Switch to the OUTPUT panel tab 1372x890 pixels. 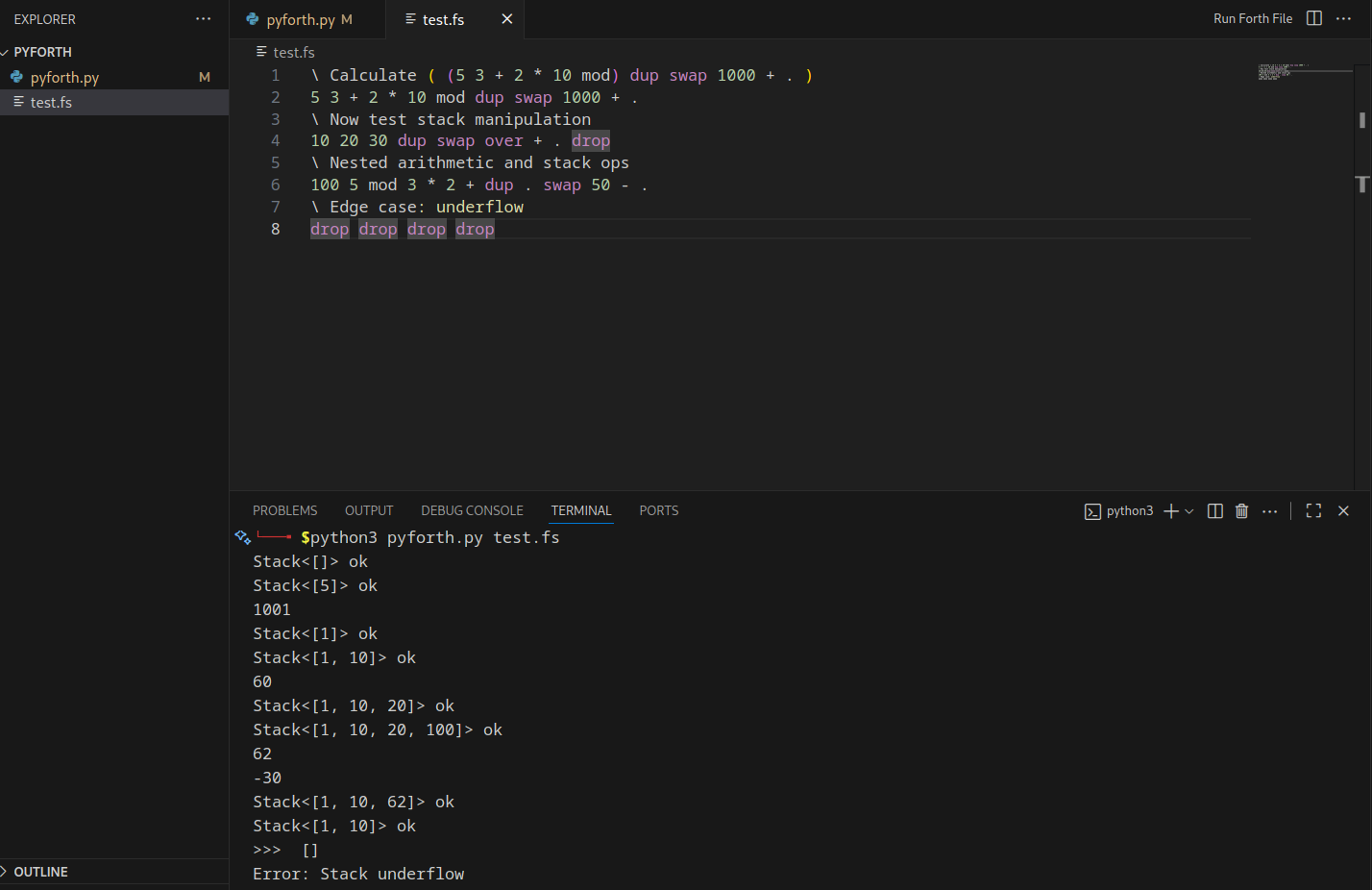[x=369, y=510]
